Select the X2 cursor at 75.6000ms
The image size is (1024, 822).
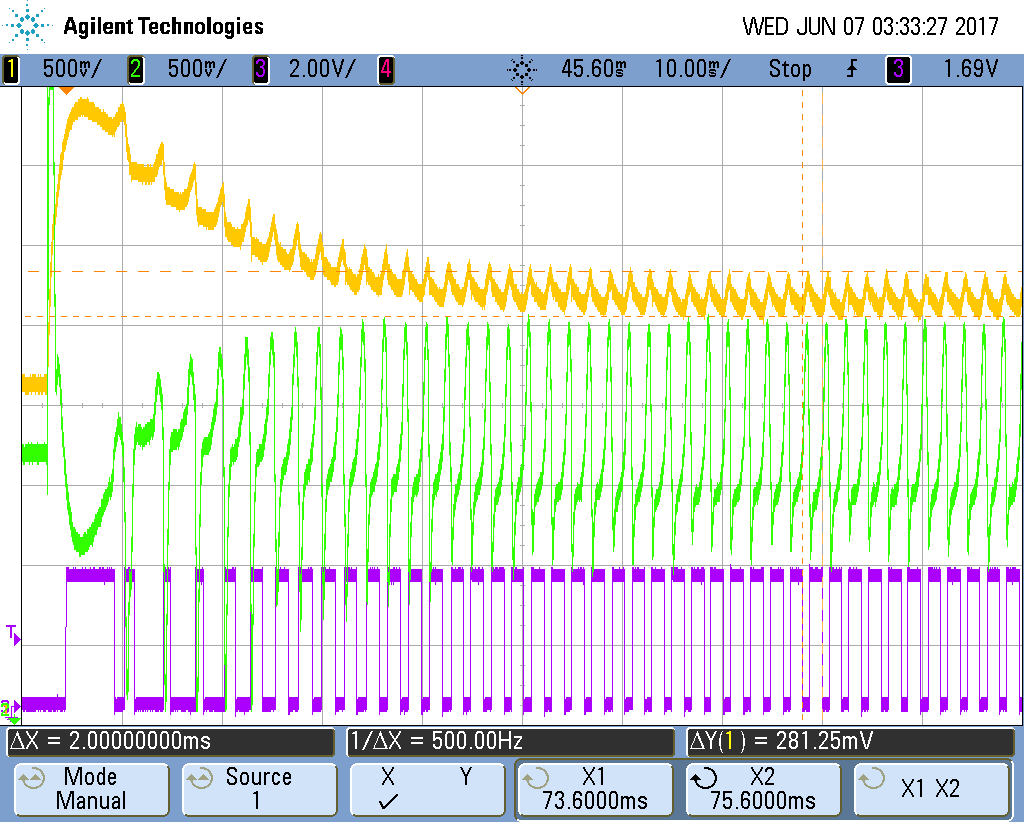[x=763, y=789]
